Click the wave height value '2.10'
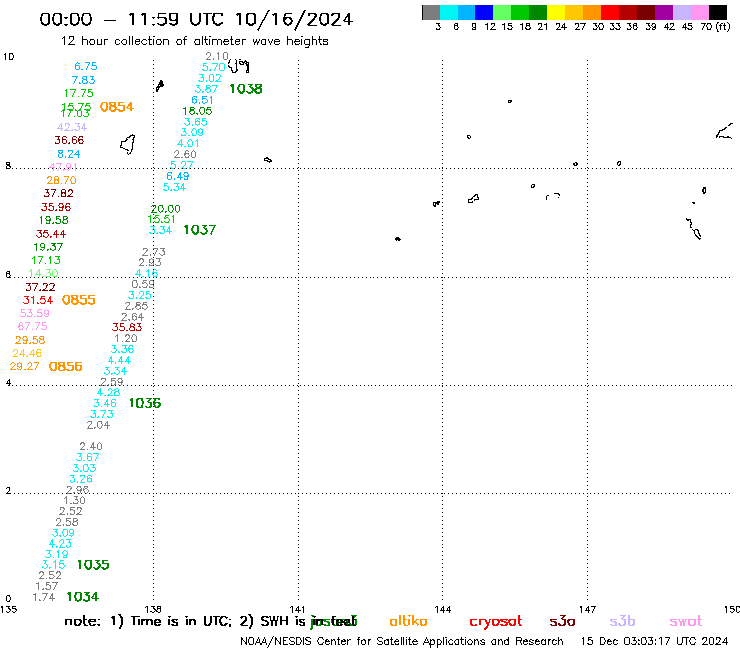Screen dimensions: 740x650 (217, 56)
